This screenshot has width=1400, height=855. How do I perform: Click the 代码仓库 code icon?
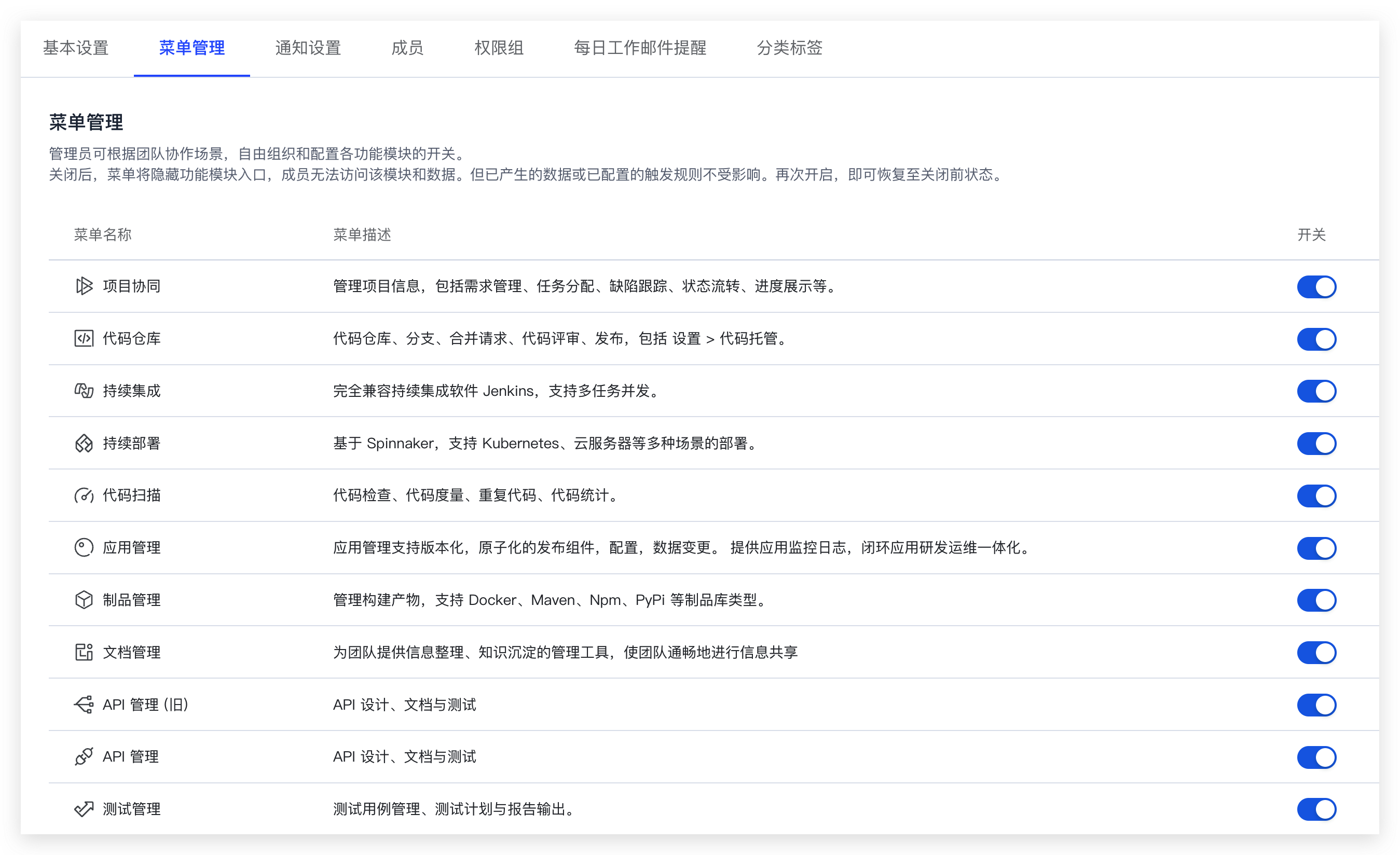(84, 339)
